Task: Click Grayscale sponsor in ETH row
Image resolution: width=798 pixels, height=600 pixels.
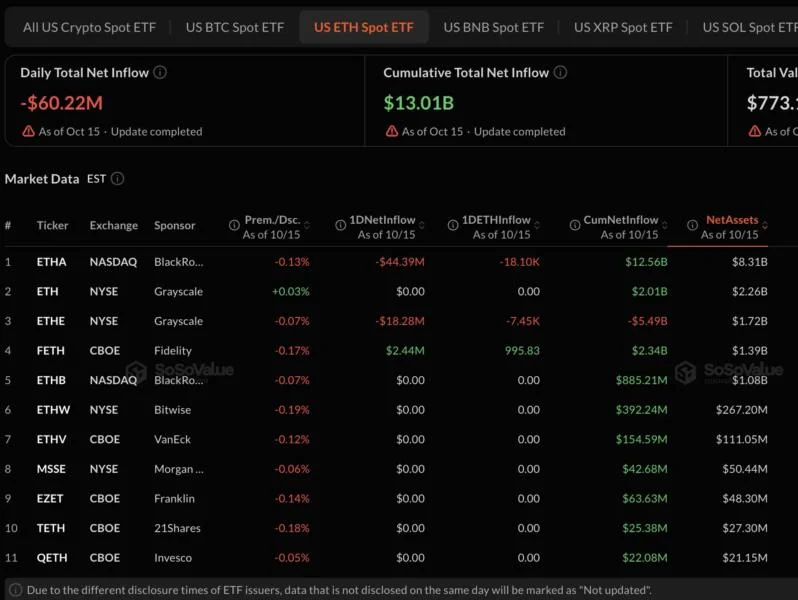Action: [178, 291]
